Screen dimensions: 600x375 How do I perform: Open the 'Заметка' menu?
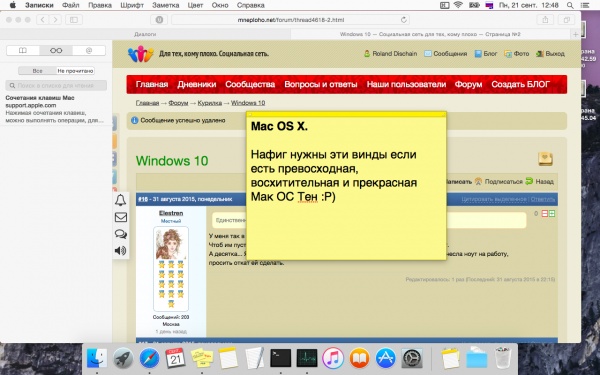pyautogui.click(x=166, y=5)
